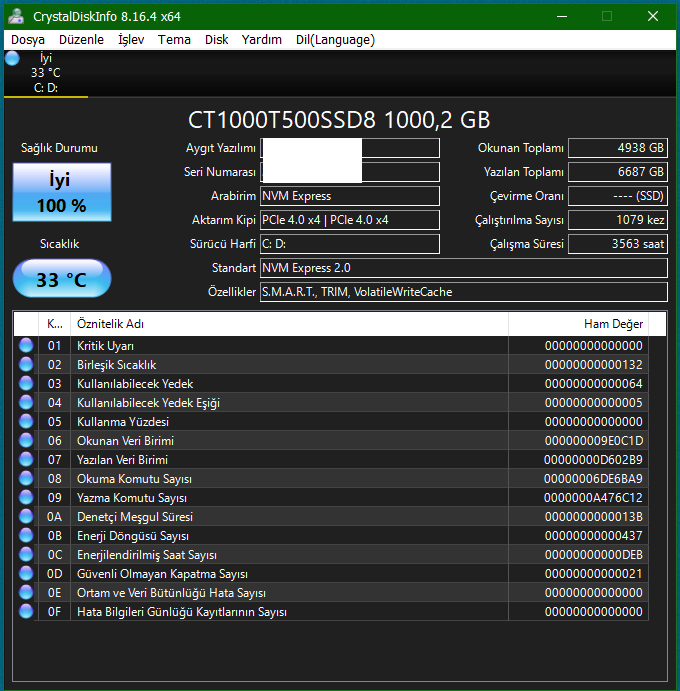Click status orb for Kullanma Yüzdesi row
Screen dimensions: 680x691
pyautogui.click(x=26, y=422)
